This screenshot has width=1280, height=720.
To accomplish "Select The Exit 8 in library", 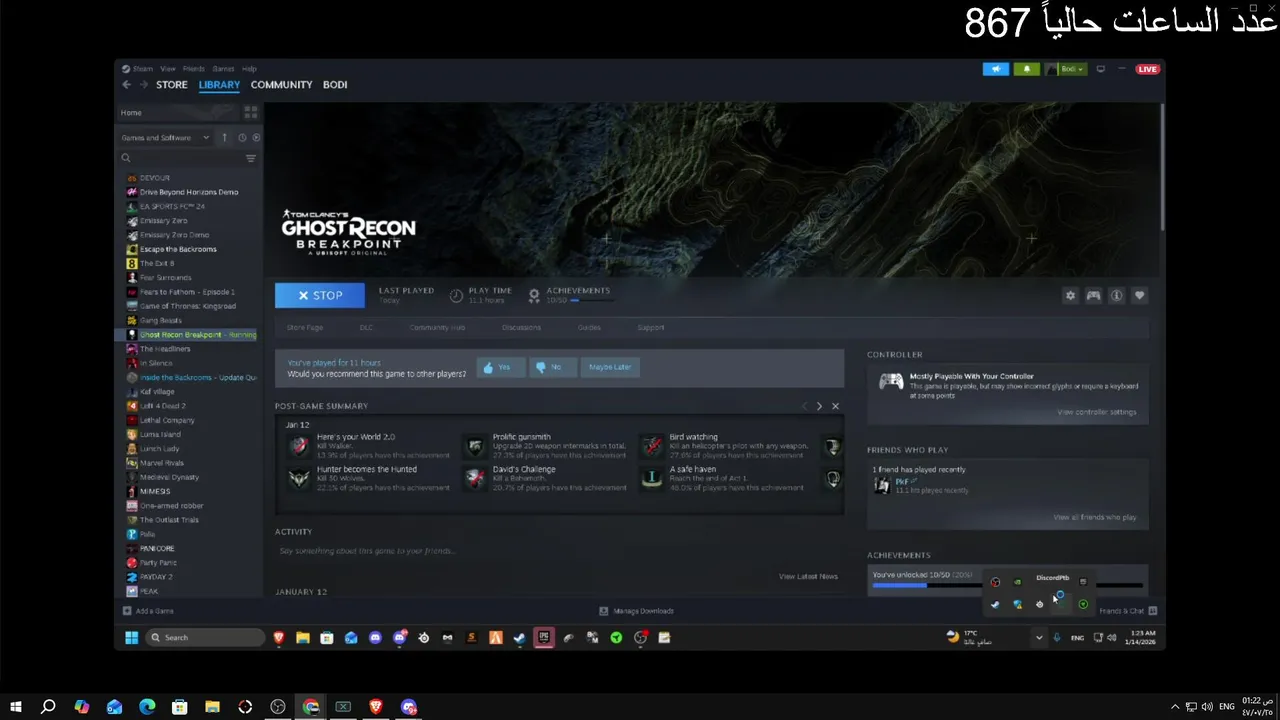I will (x=157, y=263).
